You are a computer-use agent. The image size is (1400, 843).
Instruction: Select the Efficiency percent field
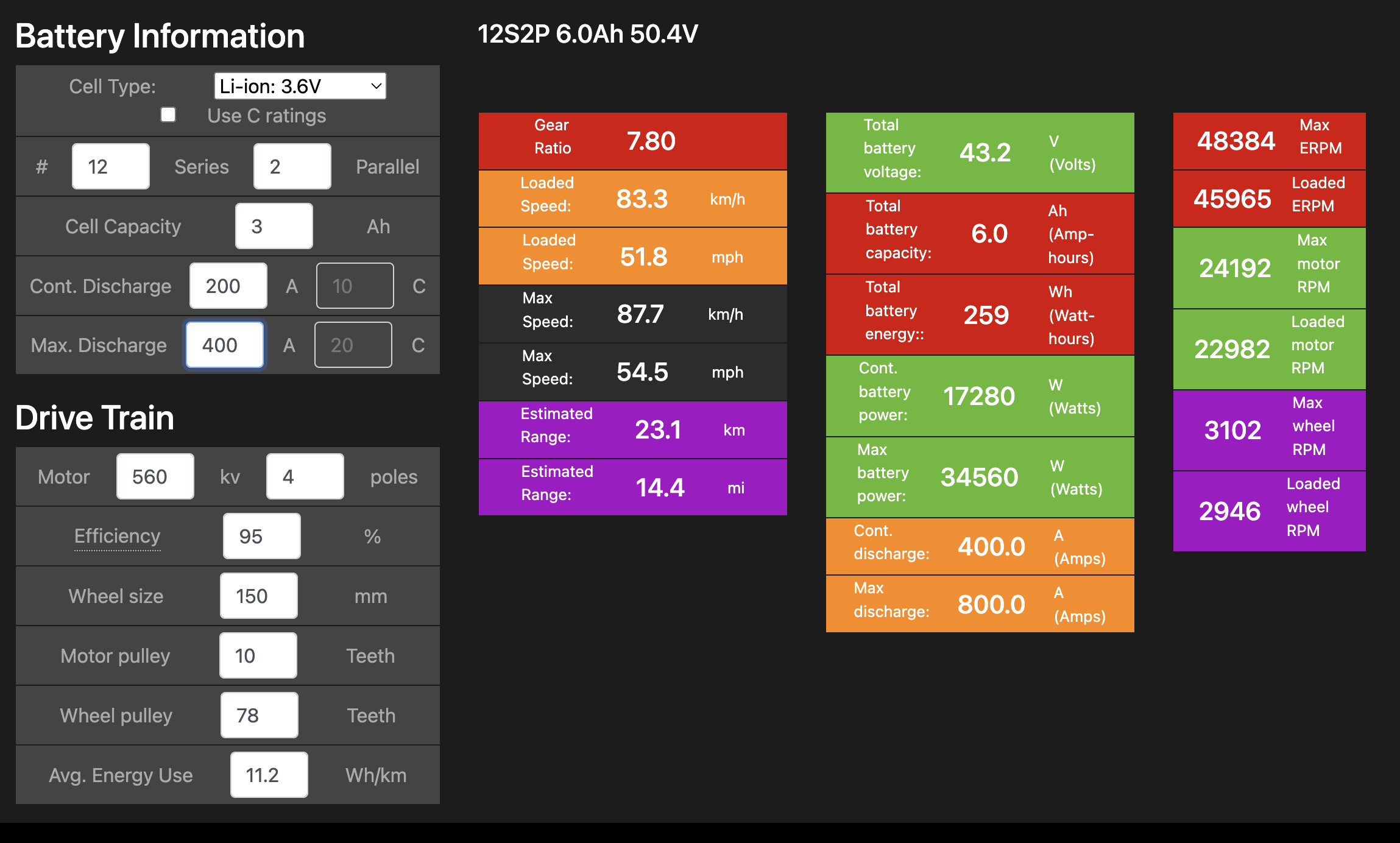pos(262,536)
